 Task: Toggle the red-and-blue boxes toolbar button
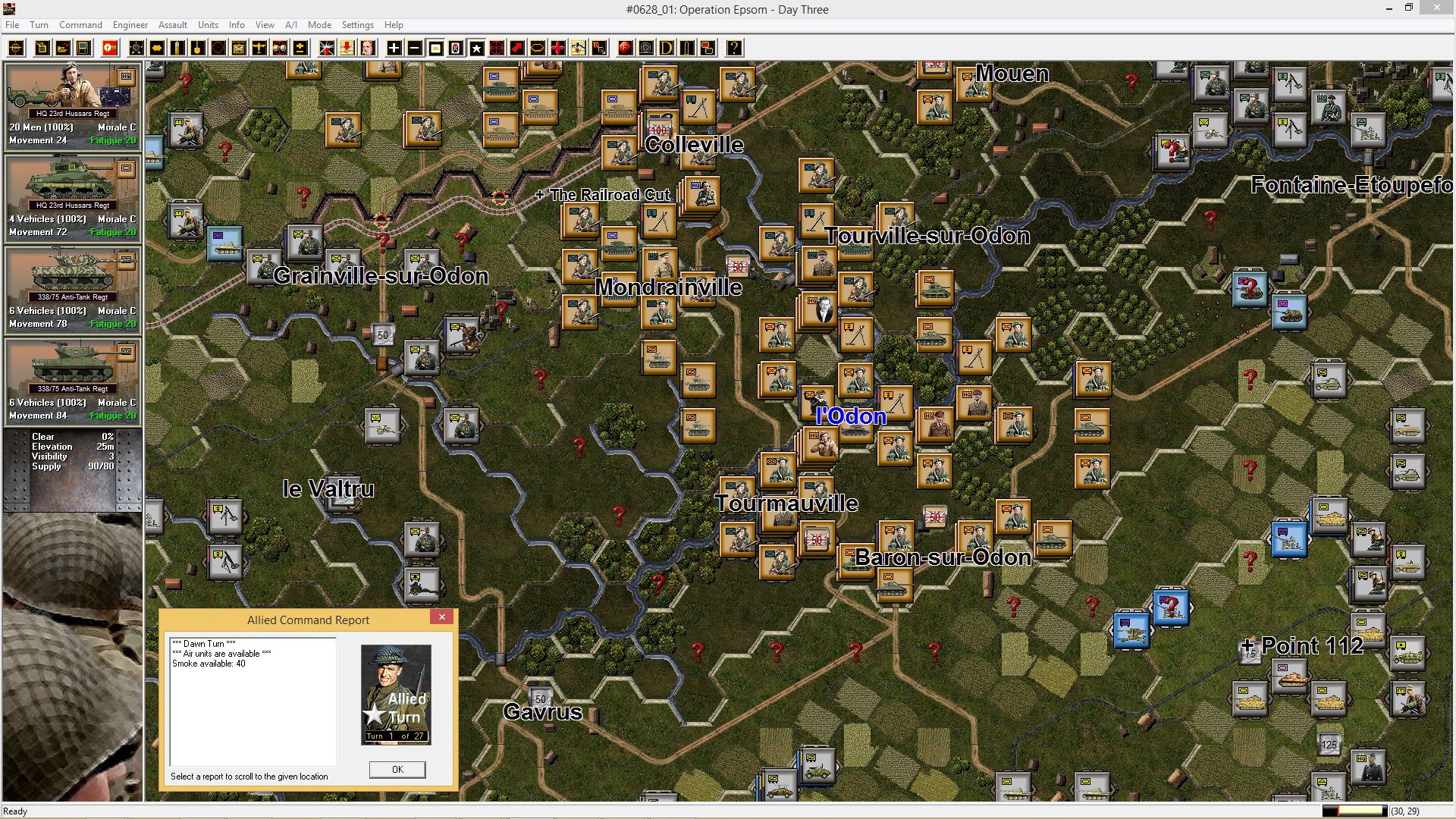tap(708, 48)
